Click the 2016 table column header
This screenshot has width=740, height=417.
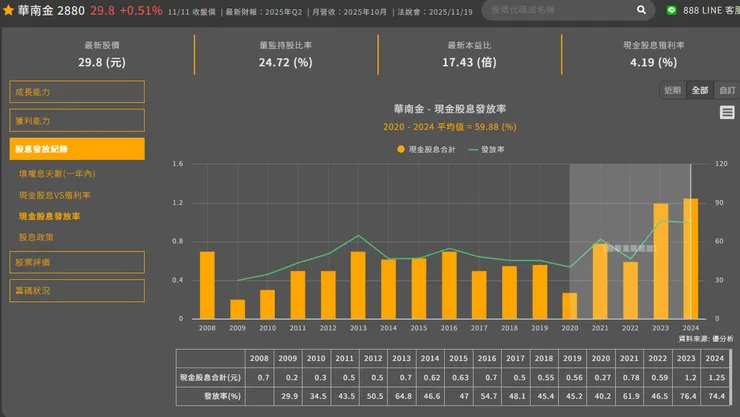(x=487, y=359)
